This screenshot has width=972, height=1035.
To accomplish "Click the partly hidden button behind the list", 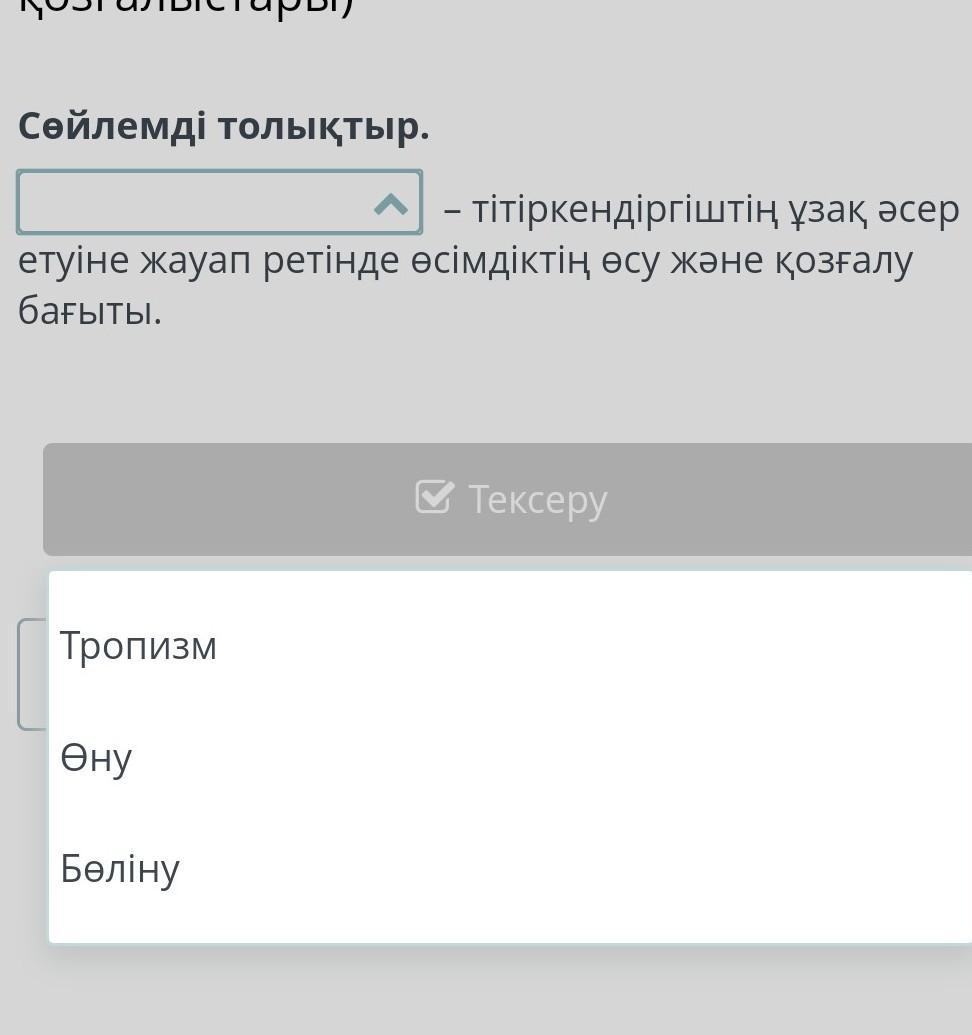I will click(32, 674).
